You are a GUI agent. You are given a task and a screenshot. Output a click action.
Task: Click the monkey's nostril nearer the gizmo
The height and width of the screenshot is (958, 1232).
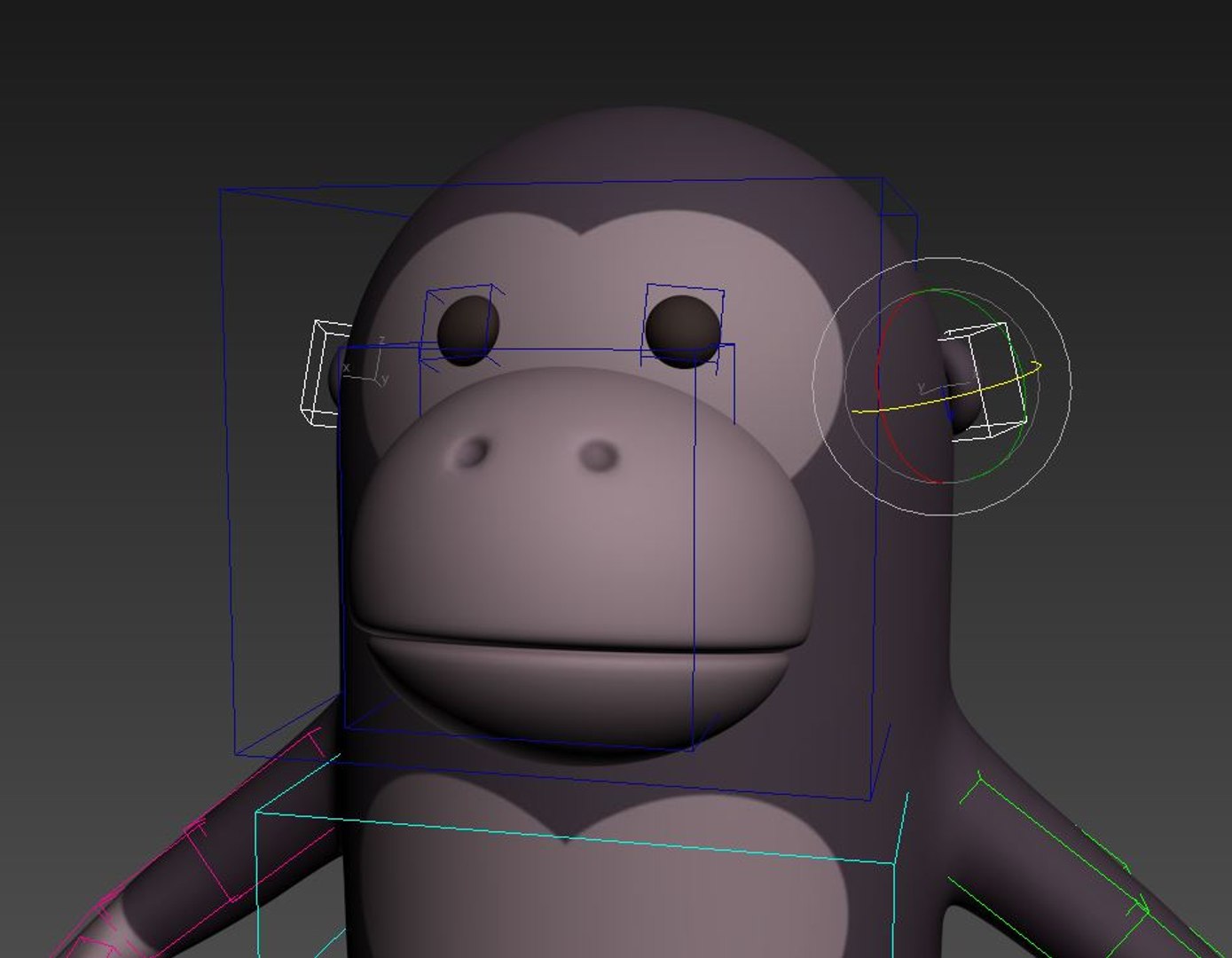click(599, 456)
